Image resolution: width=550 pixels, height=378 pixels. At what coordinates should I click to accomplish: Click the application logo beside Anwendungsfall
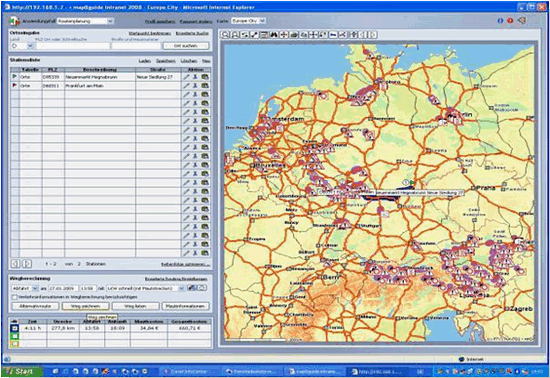(x=15, y=21)
